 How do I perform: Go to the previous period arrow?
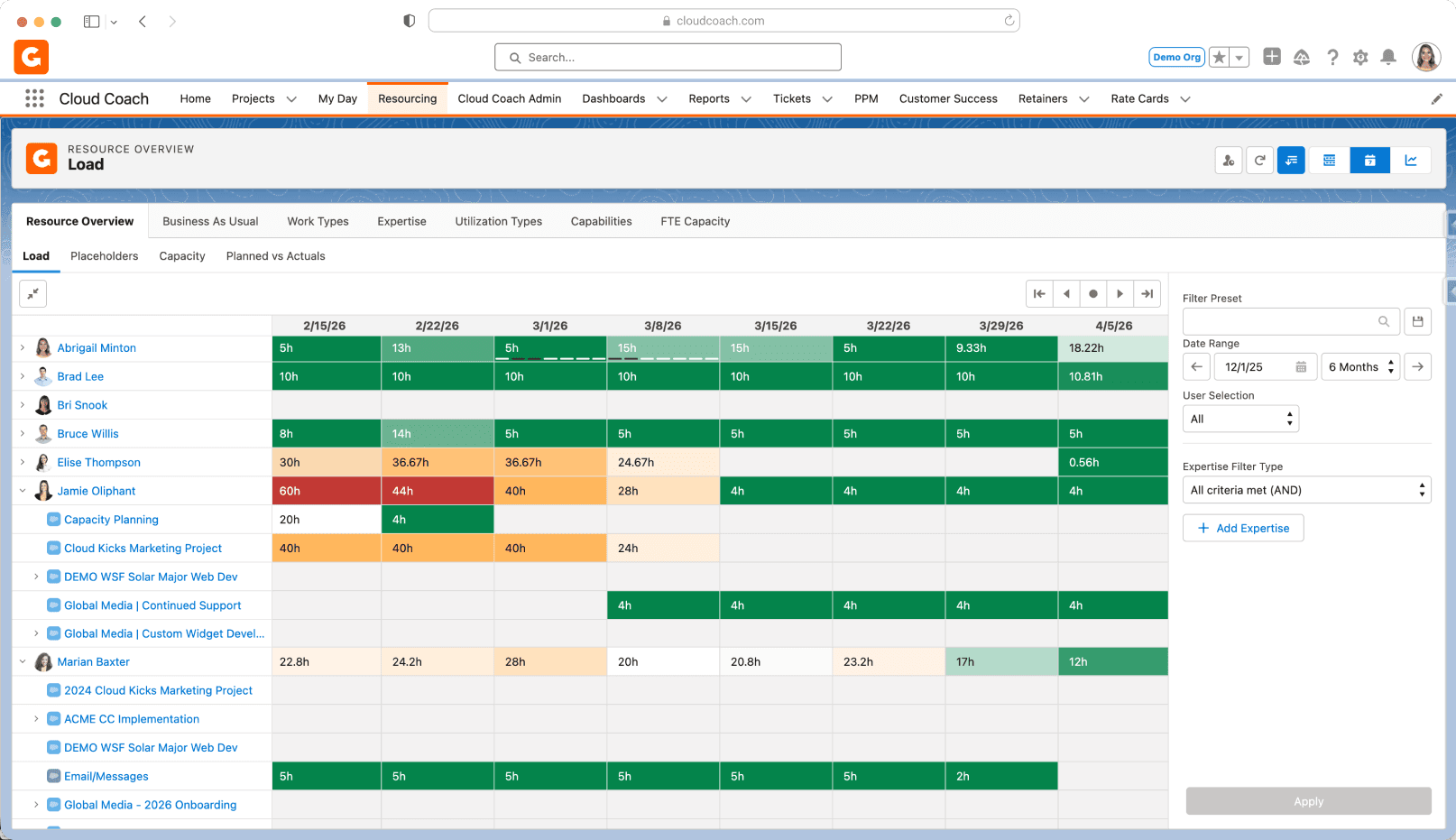tap(1066, 293)
